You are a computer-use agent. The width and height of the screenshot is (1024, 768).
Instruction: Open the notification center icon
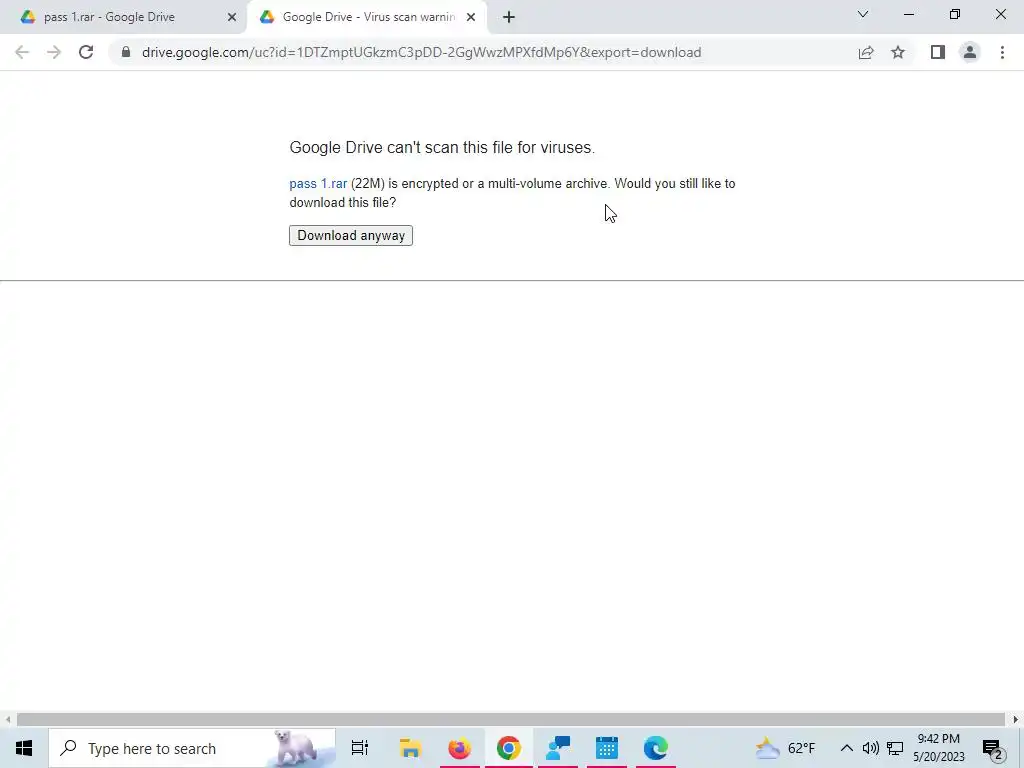(993, 749)
